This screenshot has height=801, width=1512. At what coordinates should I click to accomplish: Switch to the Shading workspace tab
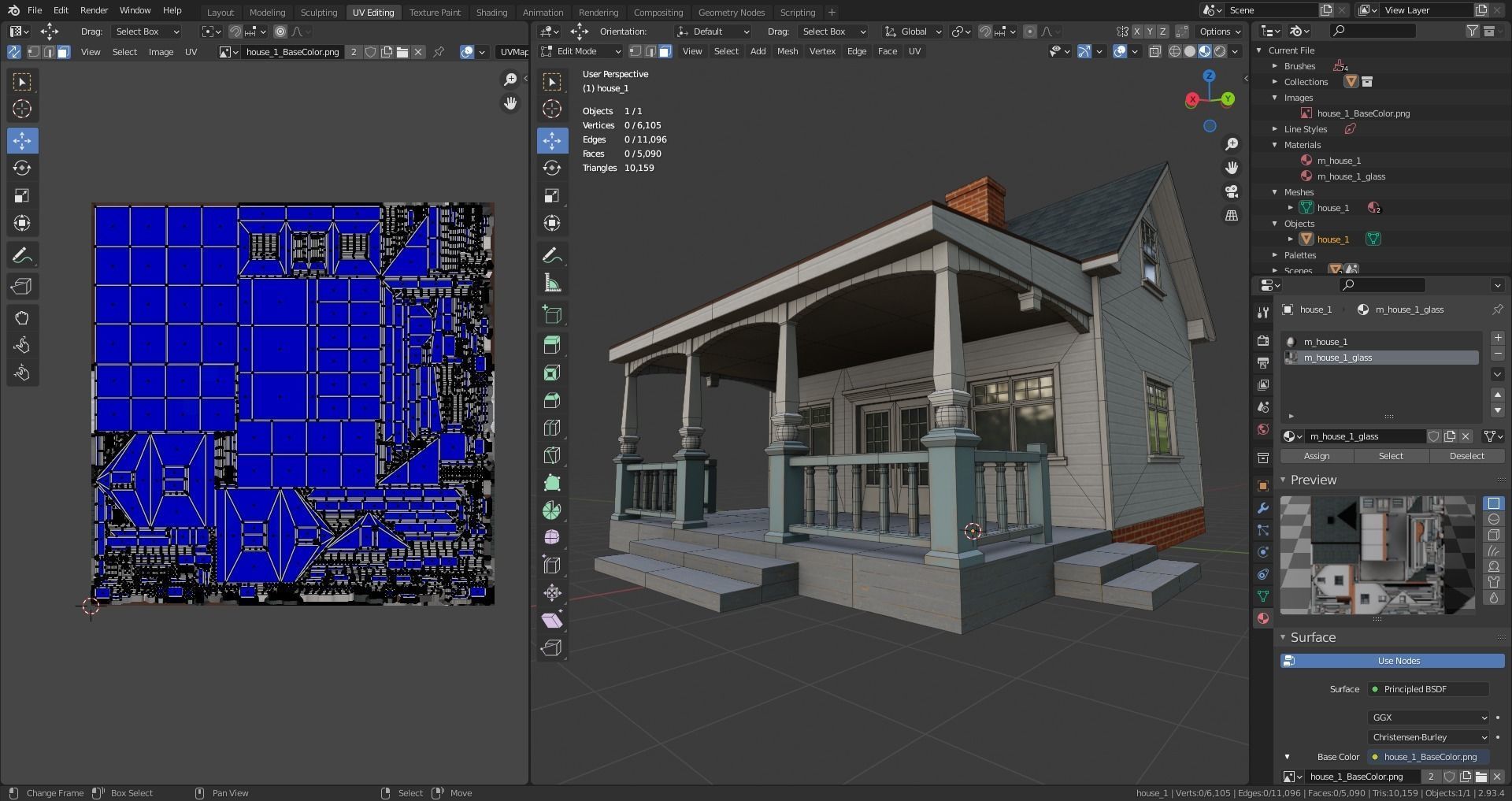[491, 12]
